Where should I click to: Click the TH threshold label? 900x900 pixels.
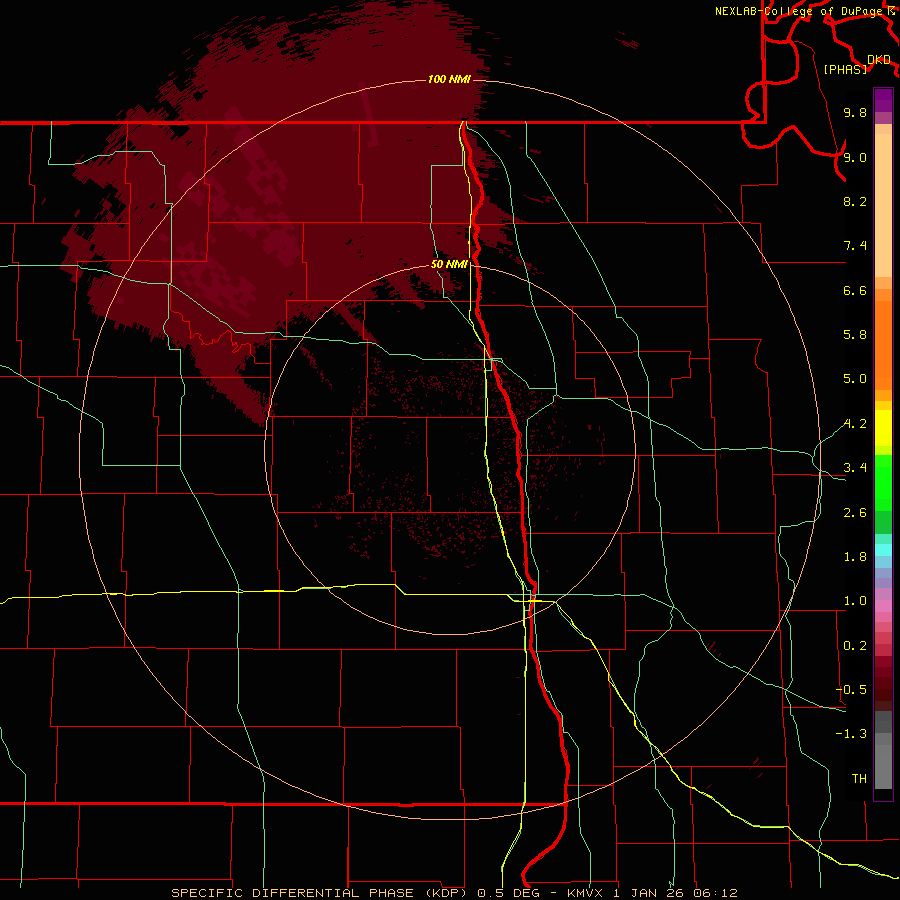pos(859,778)
